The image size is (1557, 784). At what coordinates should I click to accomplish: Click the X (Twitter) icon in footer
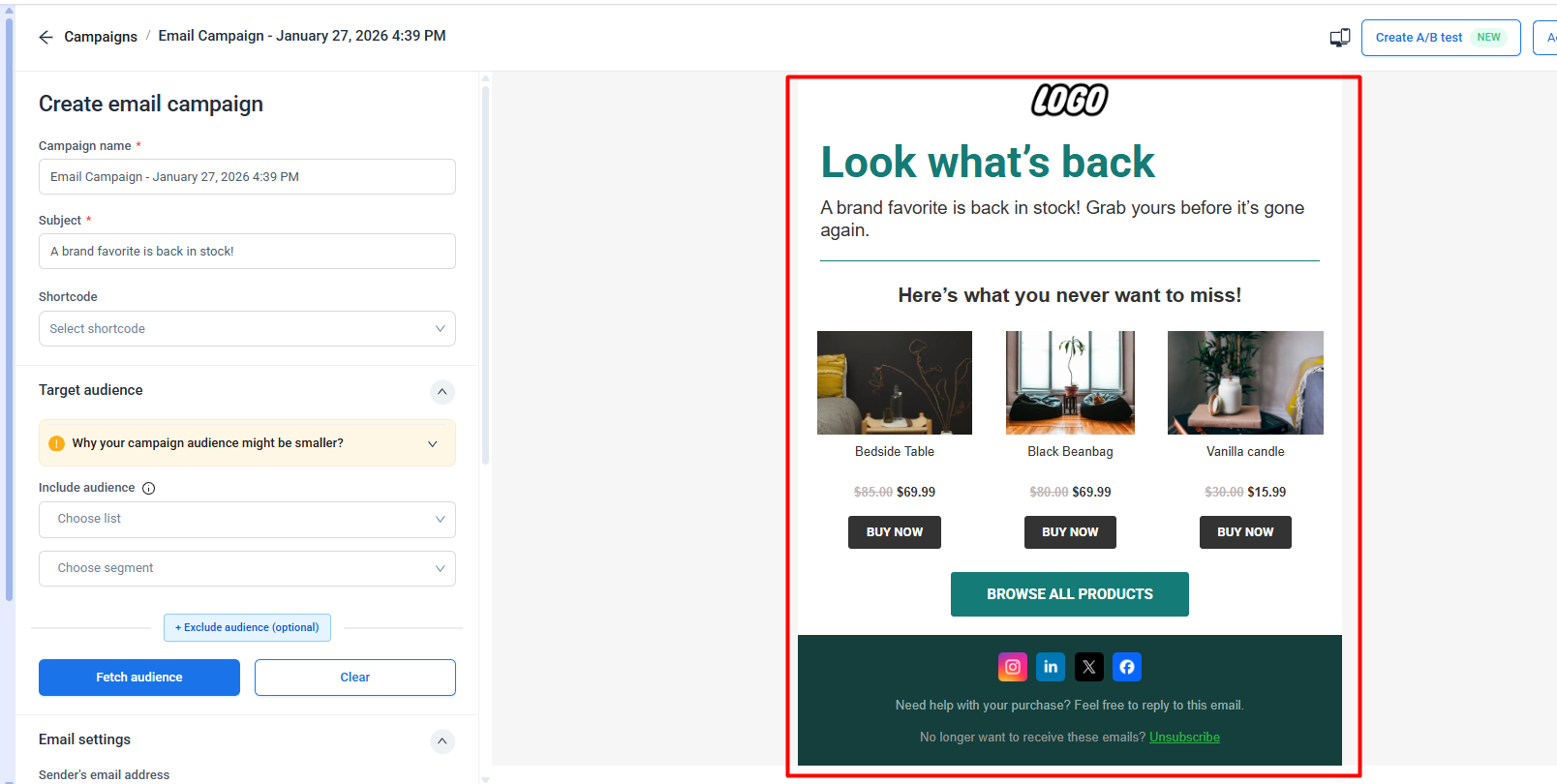point(1089,667)
